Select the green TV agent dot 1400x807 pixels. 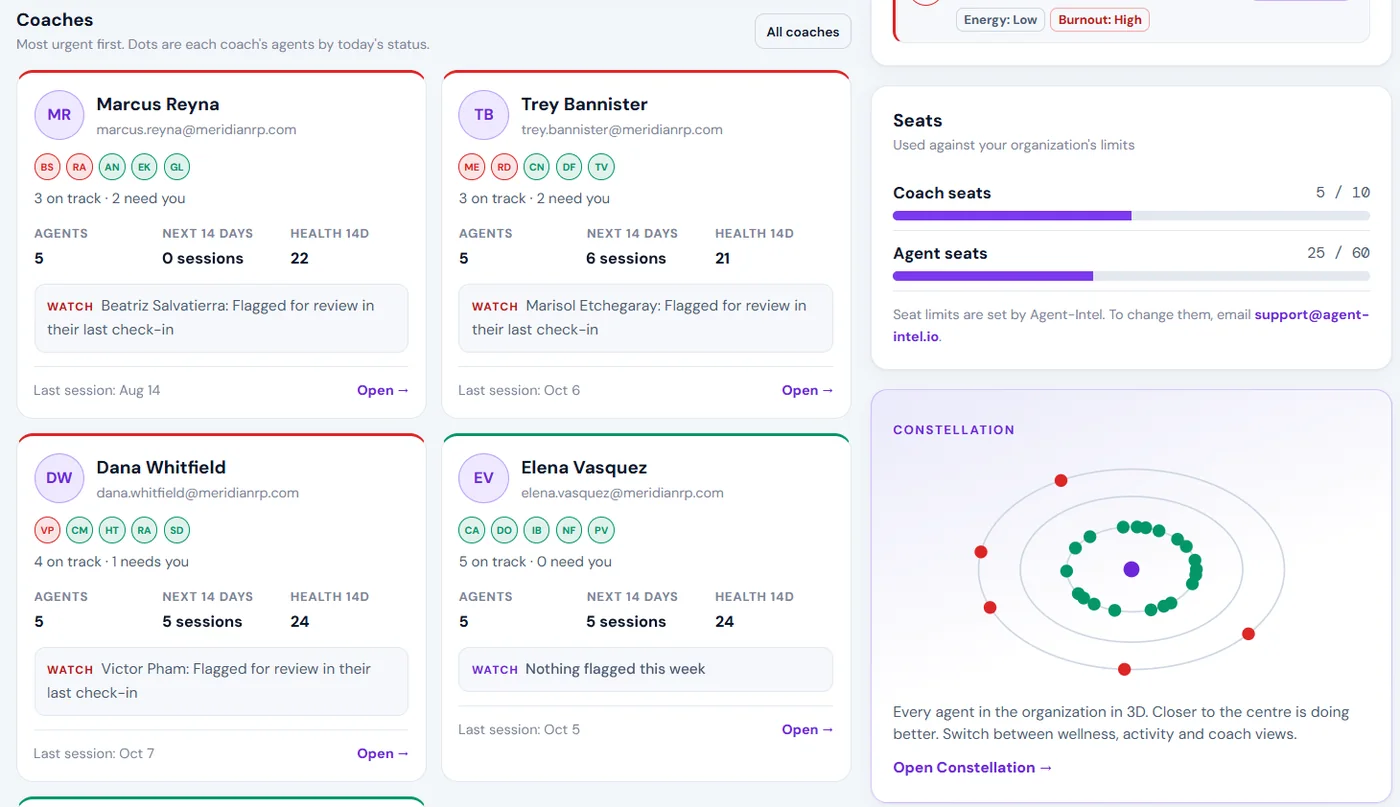pos(601,167)
